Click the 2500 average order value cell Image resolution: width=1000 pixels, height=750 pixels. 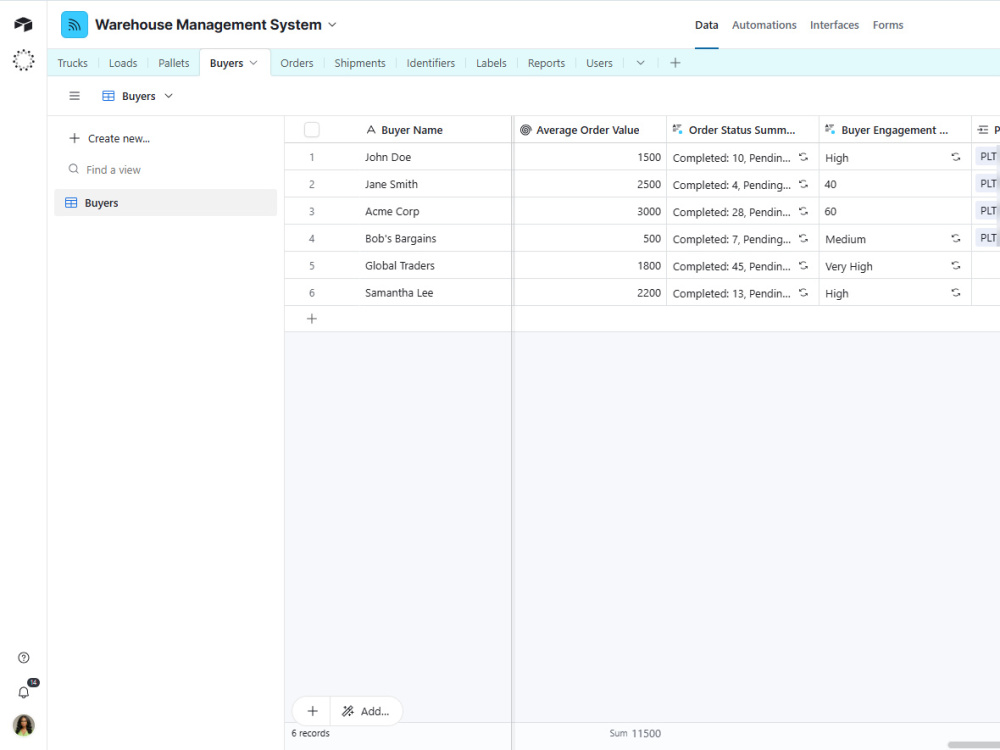click(x=589, y=184)
